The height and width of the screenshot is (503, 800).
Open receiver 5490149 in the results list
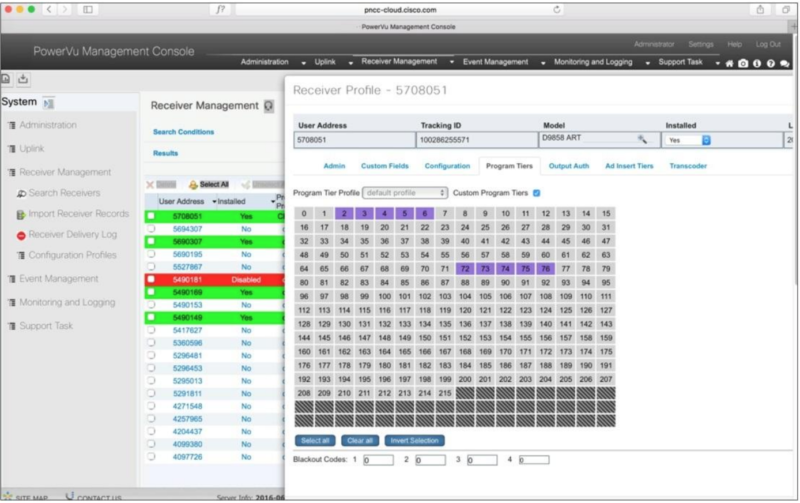coord(187,317)
